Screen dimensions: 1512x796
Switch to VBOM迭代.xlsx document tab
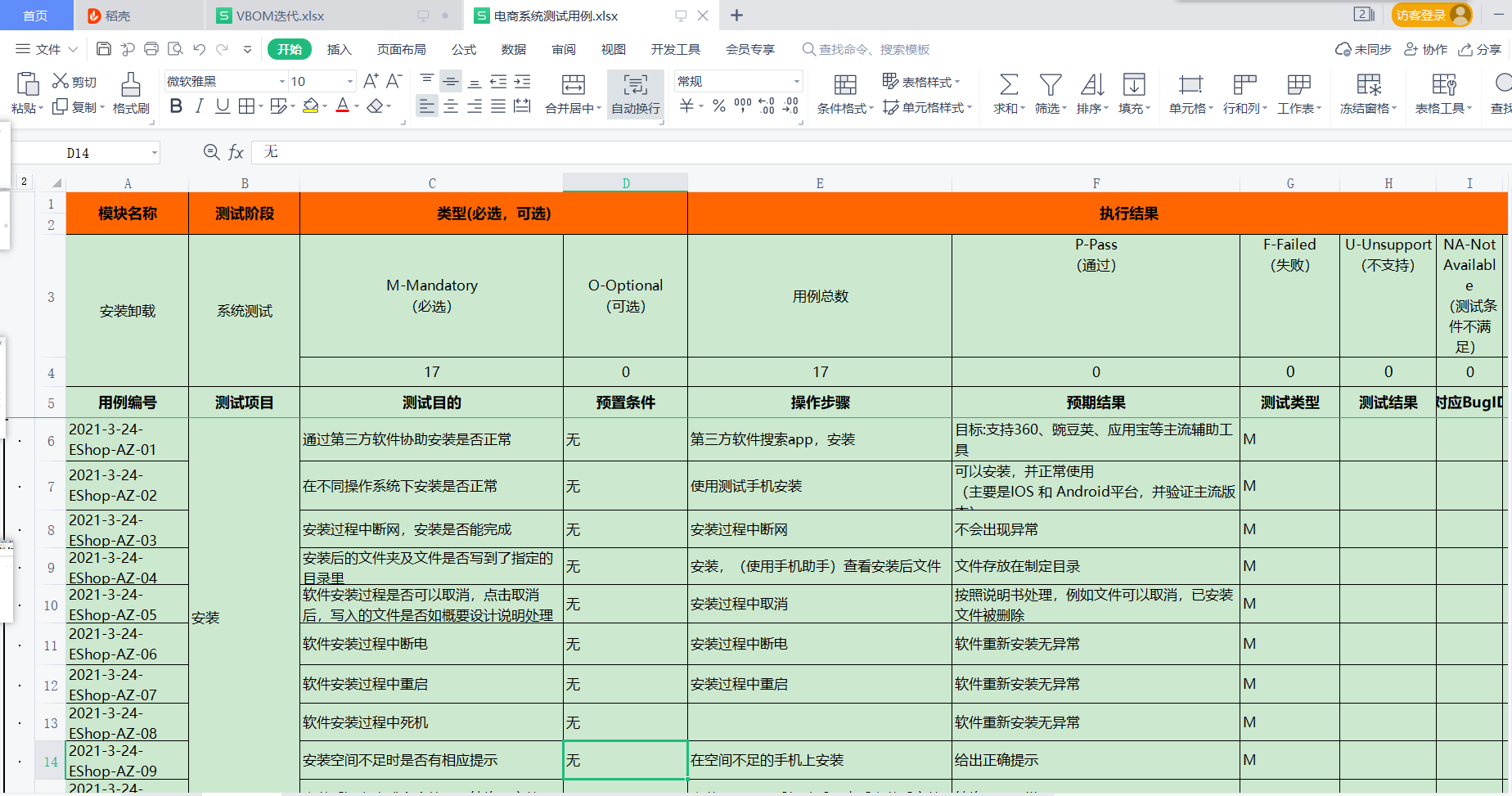click(x=333, y=16)
